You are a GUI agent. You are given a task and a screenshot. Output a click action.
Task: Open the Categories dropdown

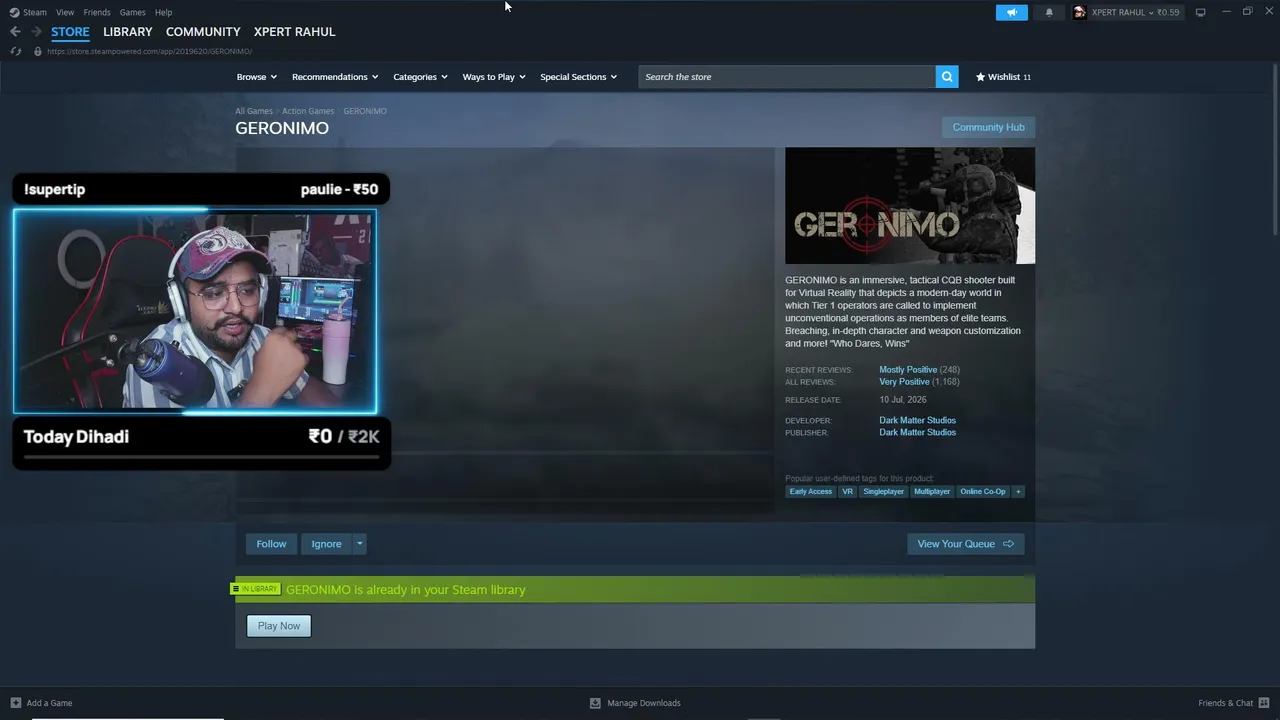click(420, 77)
